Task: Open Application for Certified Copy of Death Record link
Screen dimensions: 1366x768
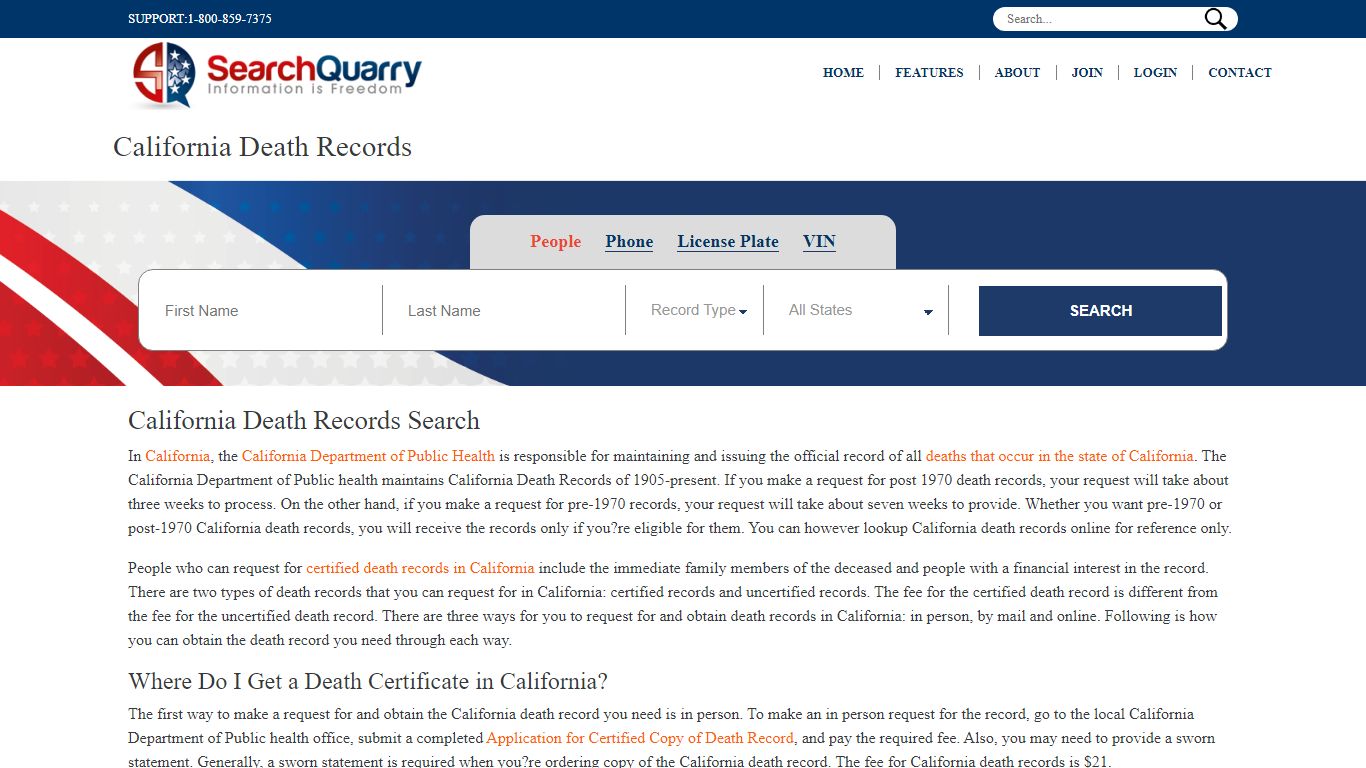Action: pyautogui.click(x=640, y=738)
